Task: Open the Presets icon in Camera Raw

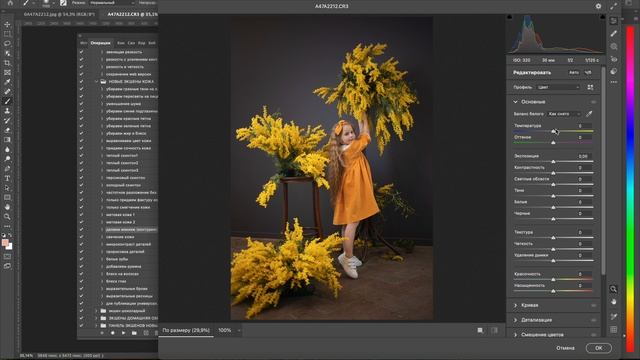Action: [613, 71]
